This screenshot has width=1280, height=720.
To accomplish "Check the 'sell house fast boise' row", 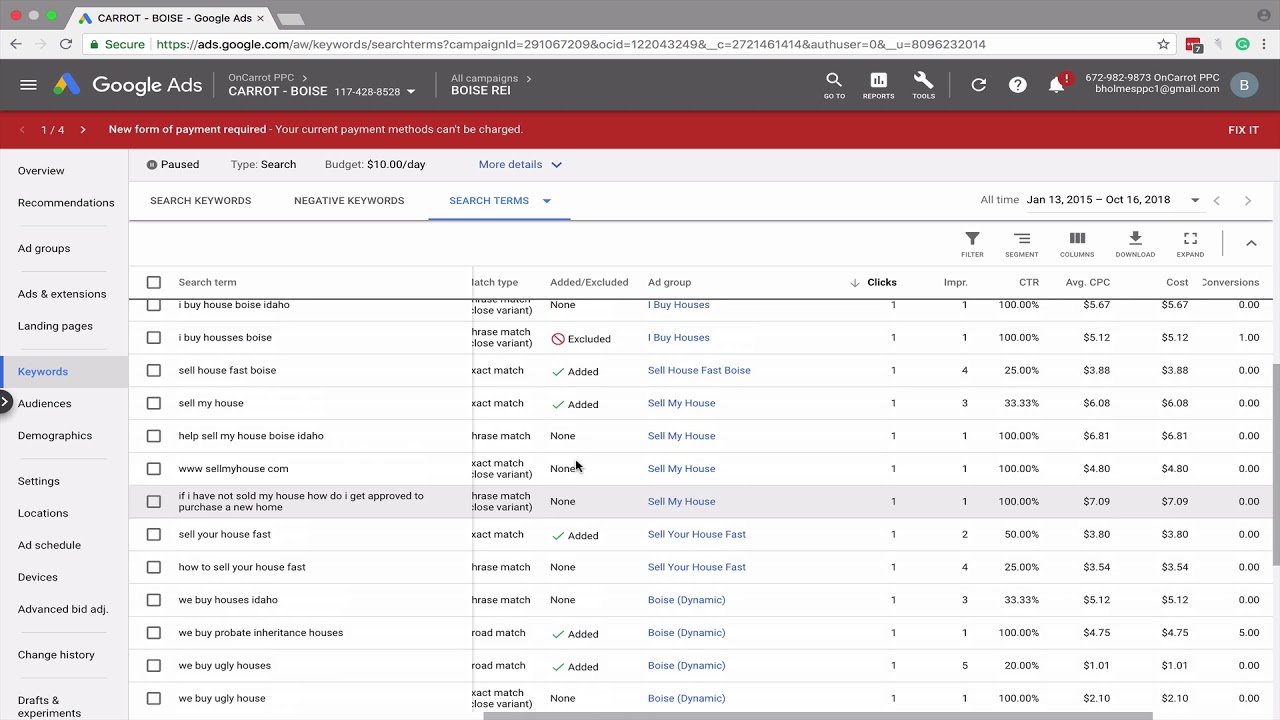I will pos(154,370).
